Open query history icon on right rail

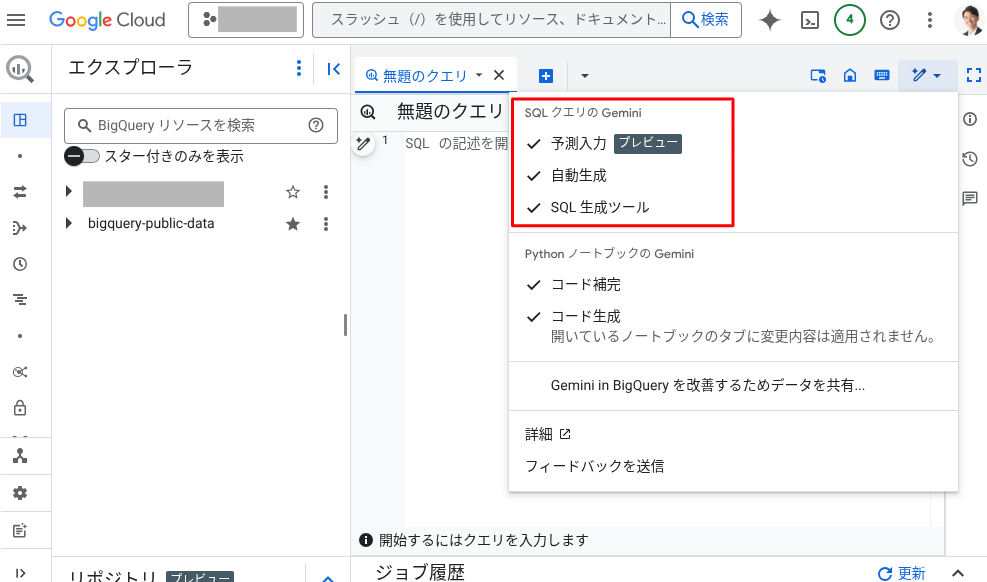(x=970, y=159)
